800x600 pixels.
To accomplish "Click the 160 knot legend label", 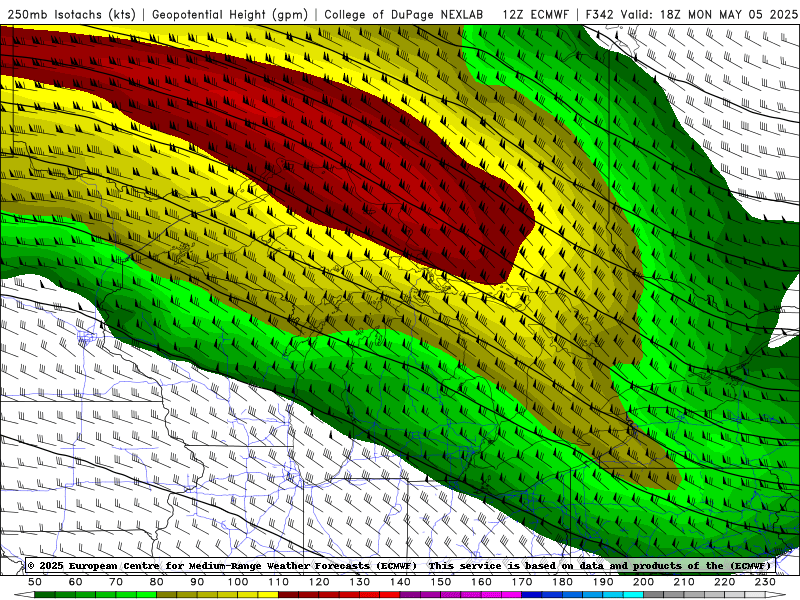I will [x=481, y=582].
